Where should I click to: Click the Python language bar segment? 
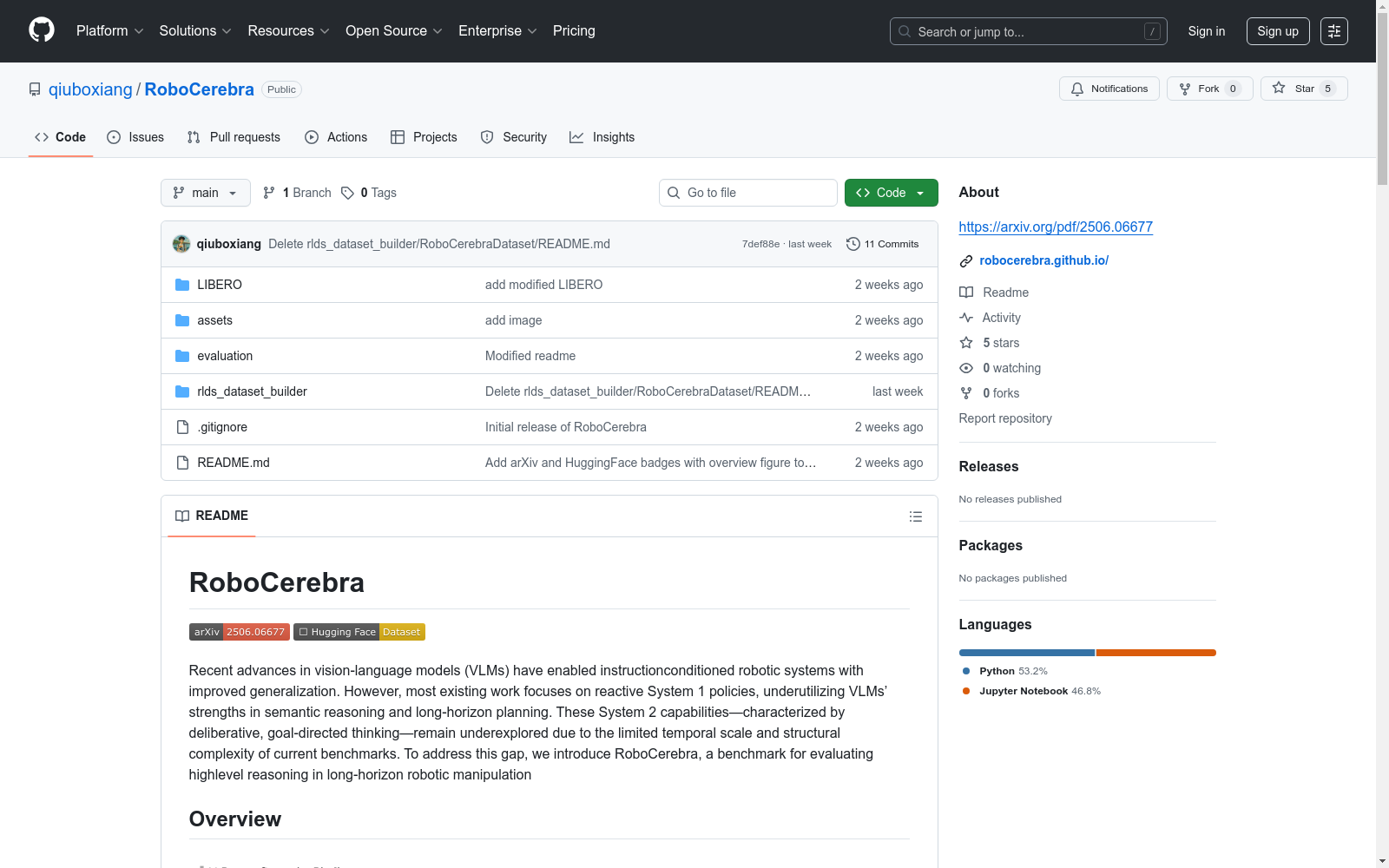click(x=1027, y=653)
